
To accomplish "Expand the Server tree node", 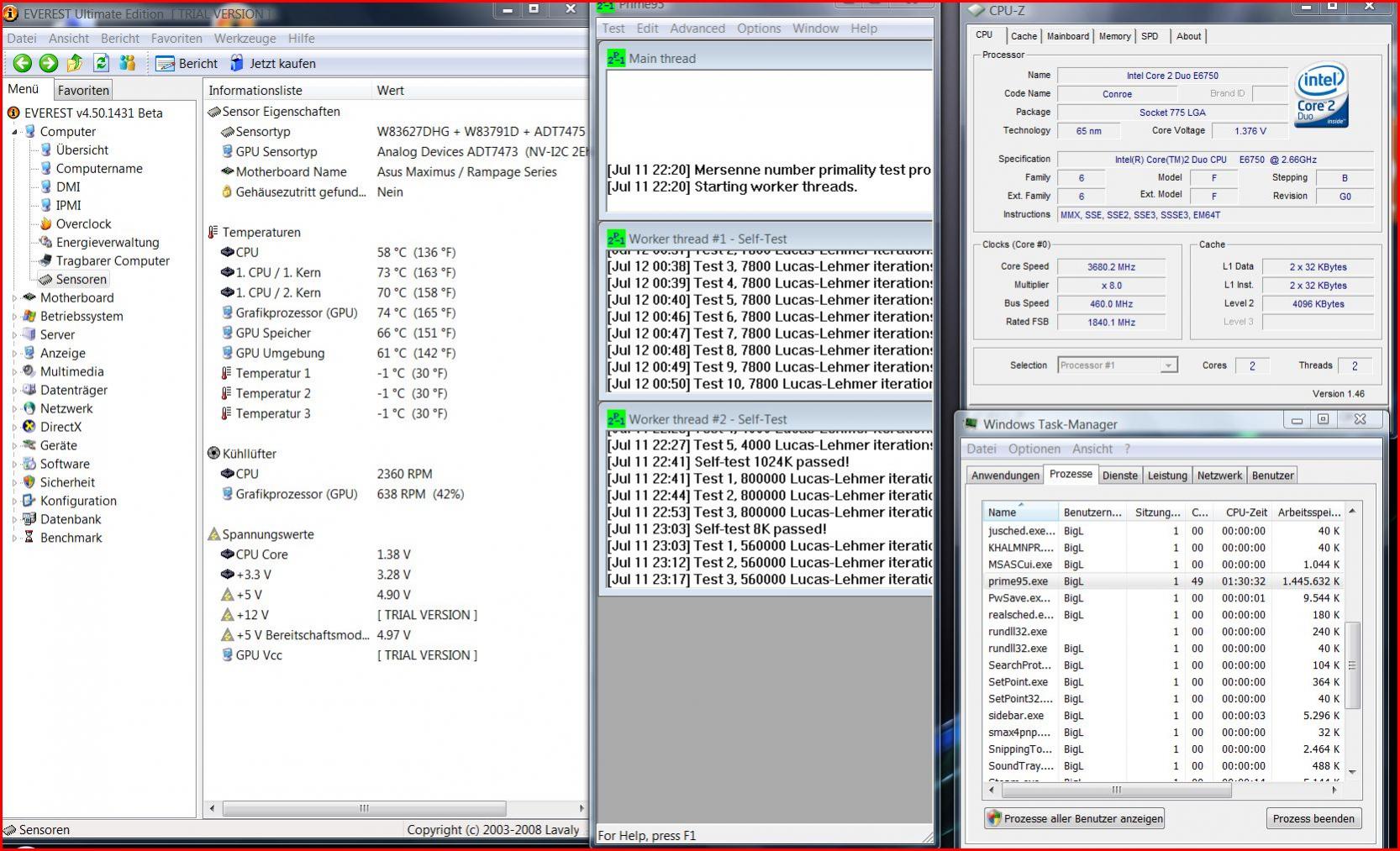I will point(14,334).
